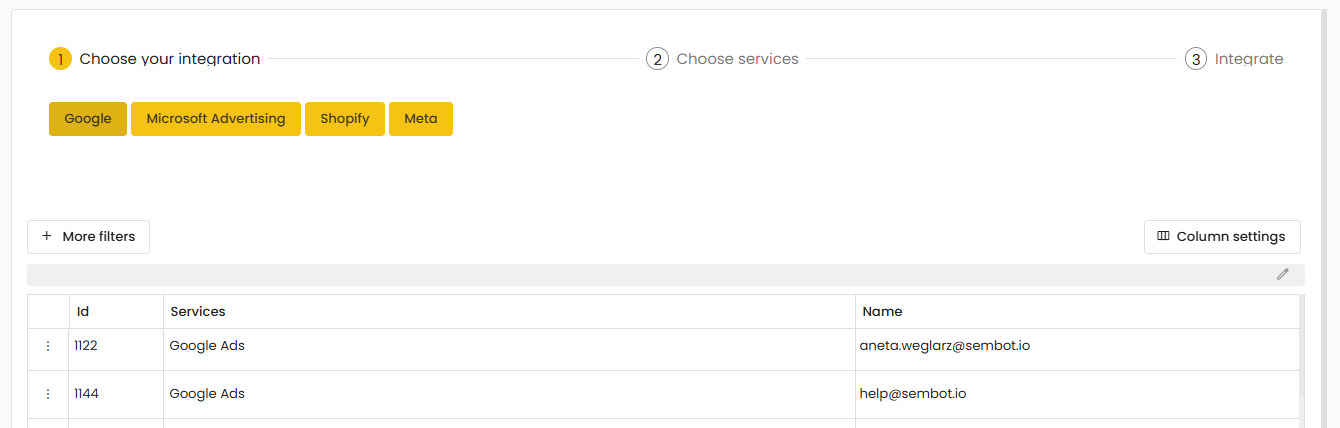
Task: Pick the Meta integration
Action: coord(420,119)
